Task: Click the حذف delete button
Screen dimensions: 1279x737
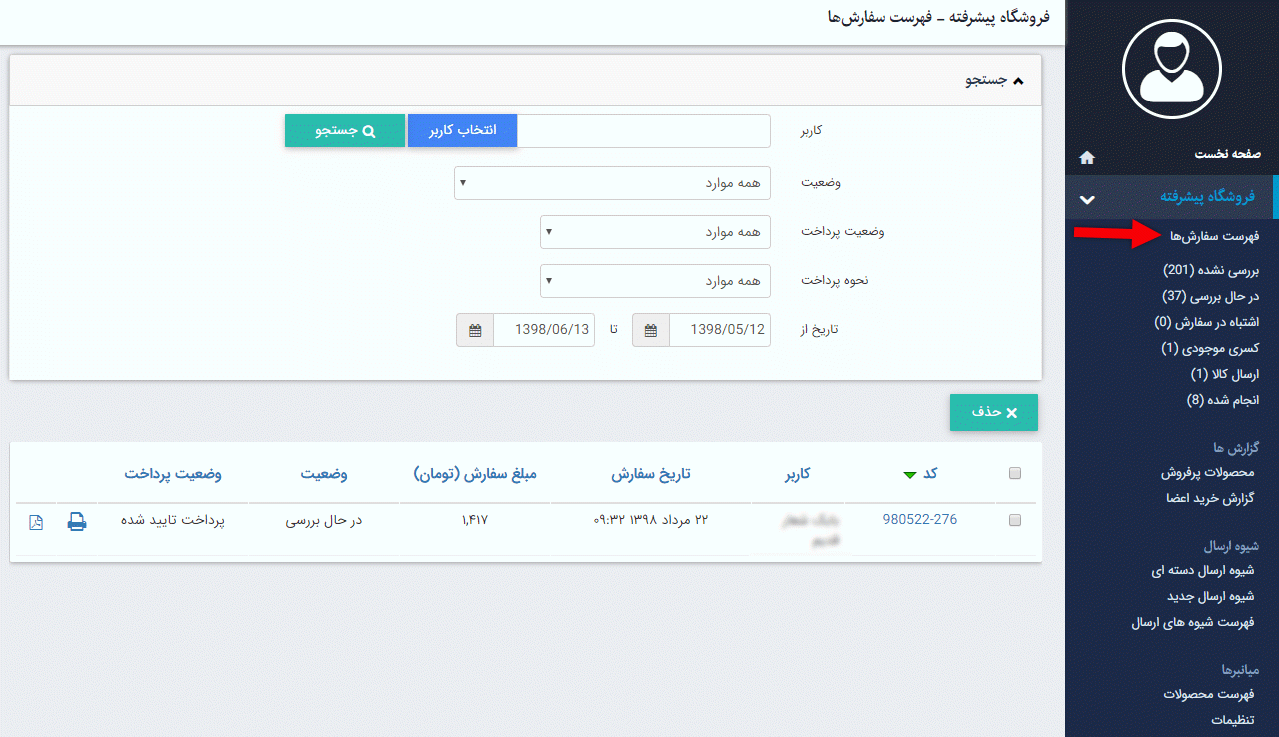Action: [993, 412]
